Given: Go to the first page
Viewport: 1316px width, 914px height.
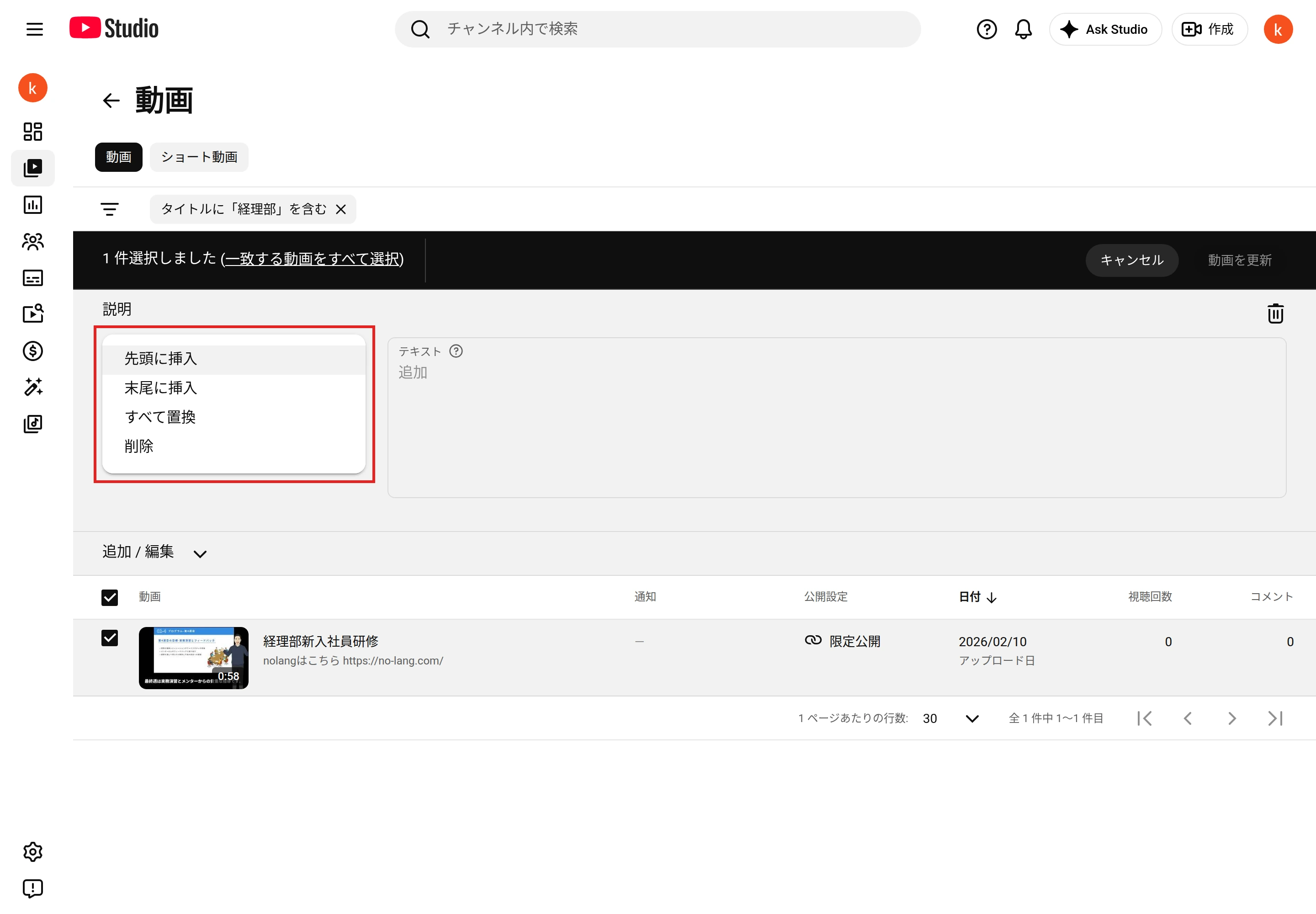Looking at the screenshot, I should click(1144, 718).
